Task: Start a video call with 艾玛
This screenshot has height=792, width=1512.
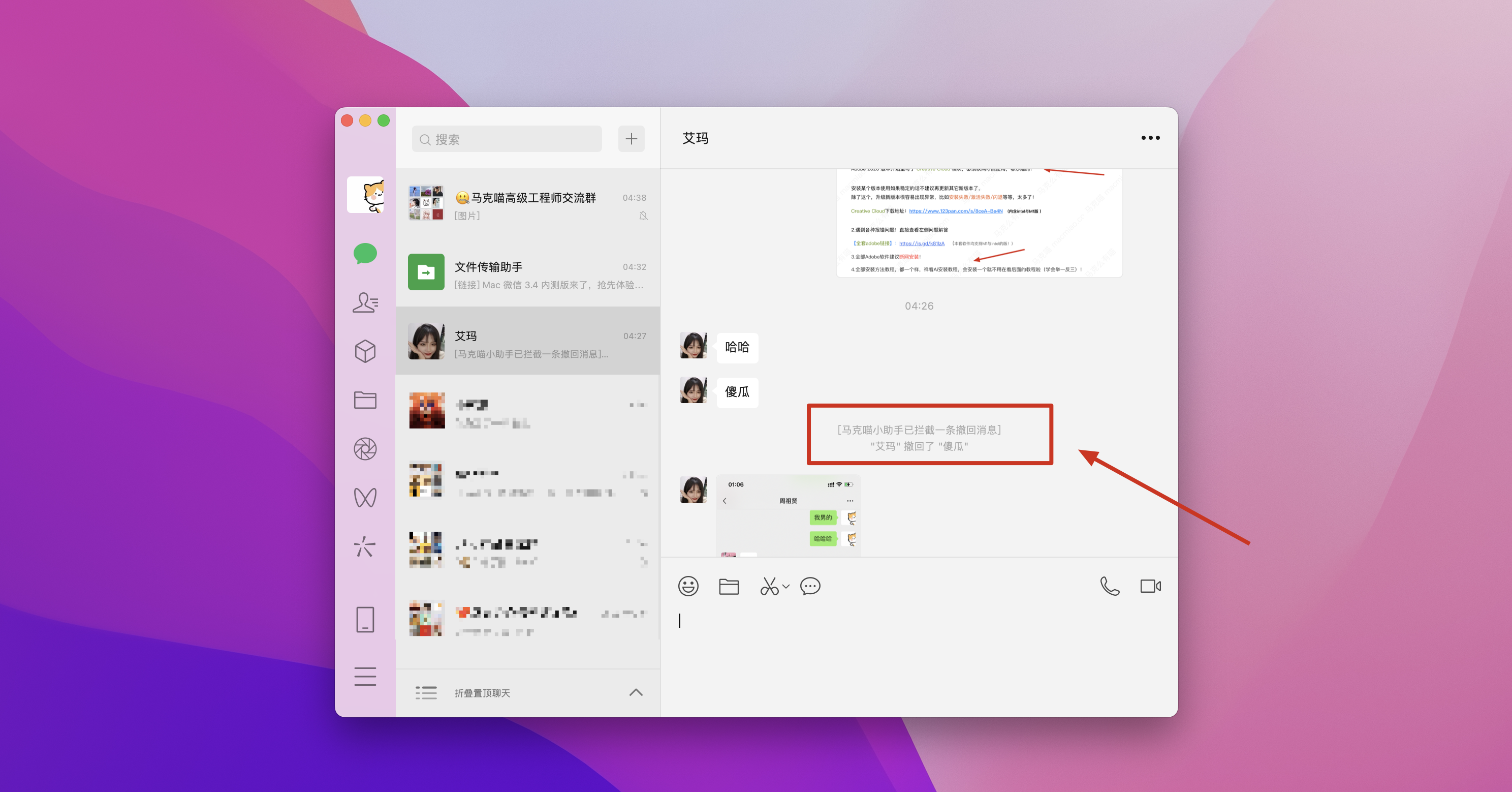Action: coord(1150,586)
